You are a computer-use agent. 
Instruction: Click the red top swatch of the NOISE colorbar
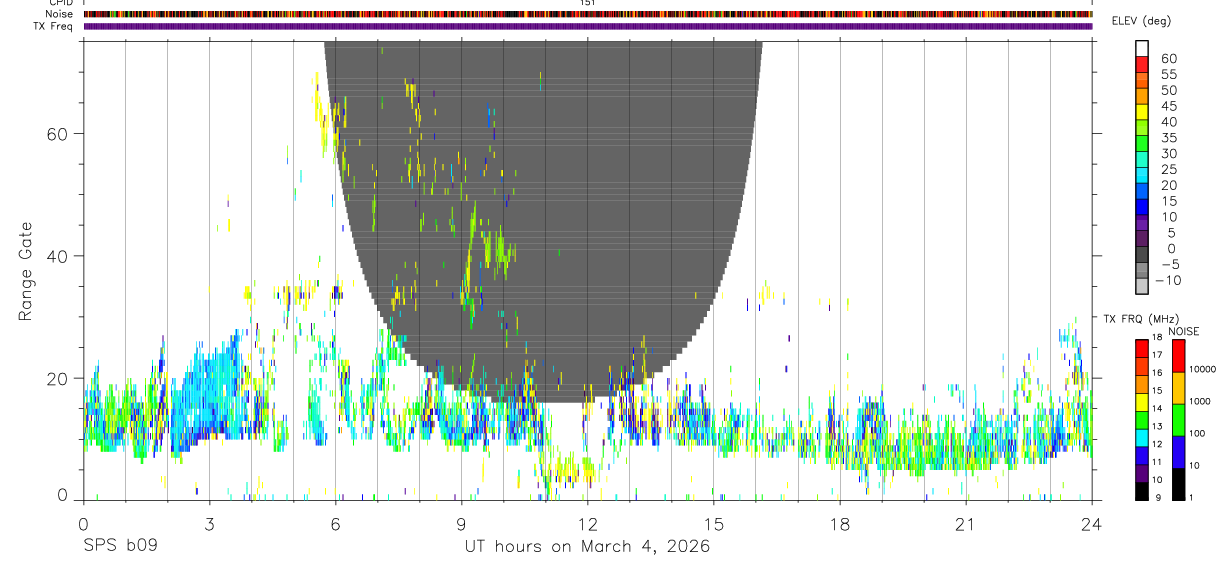coord(1178,356)
